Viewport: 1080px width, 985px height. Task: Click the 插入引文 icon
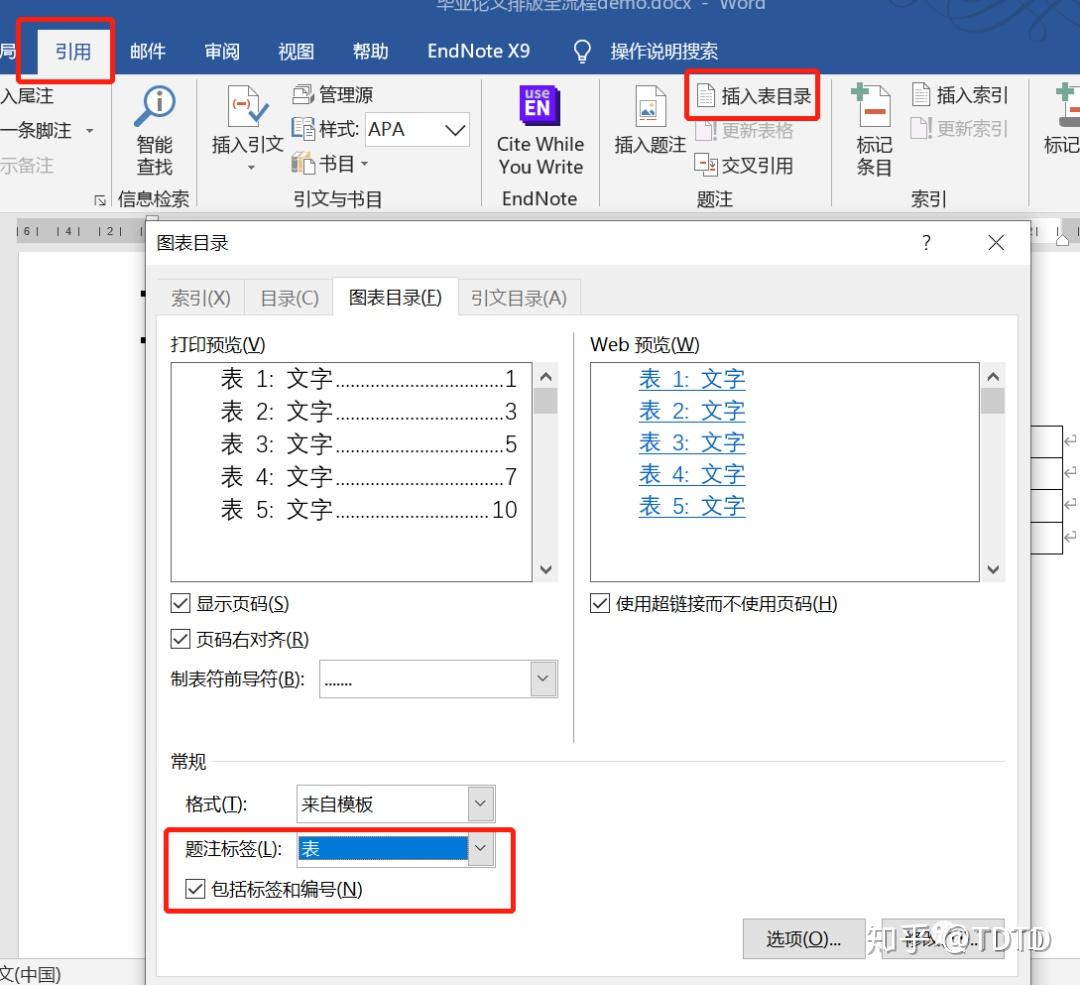pyautogui.click(x=247, y=105)
